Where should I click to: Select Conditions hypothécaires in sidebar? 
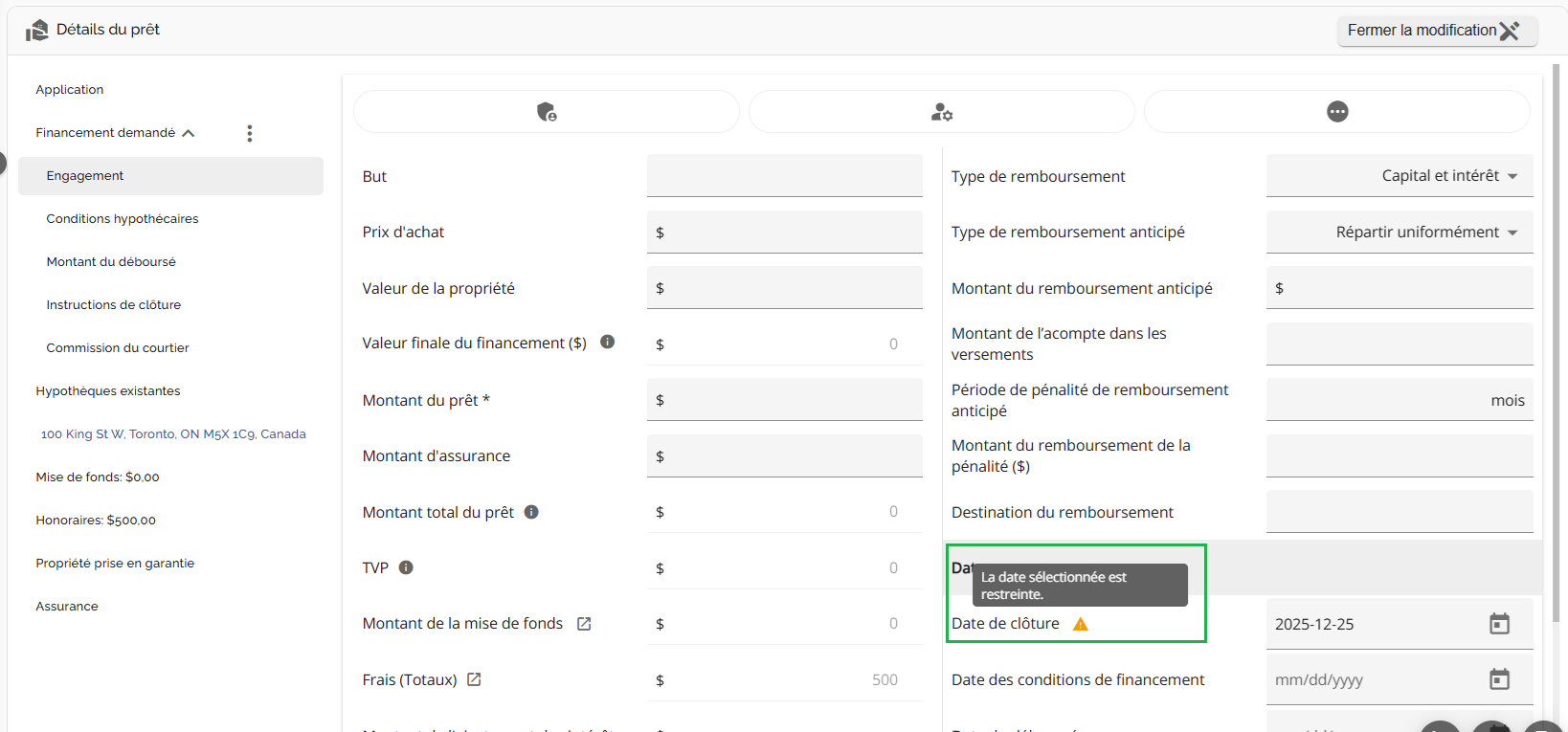pos(123,219)
